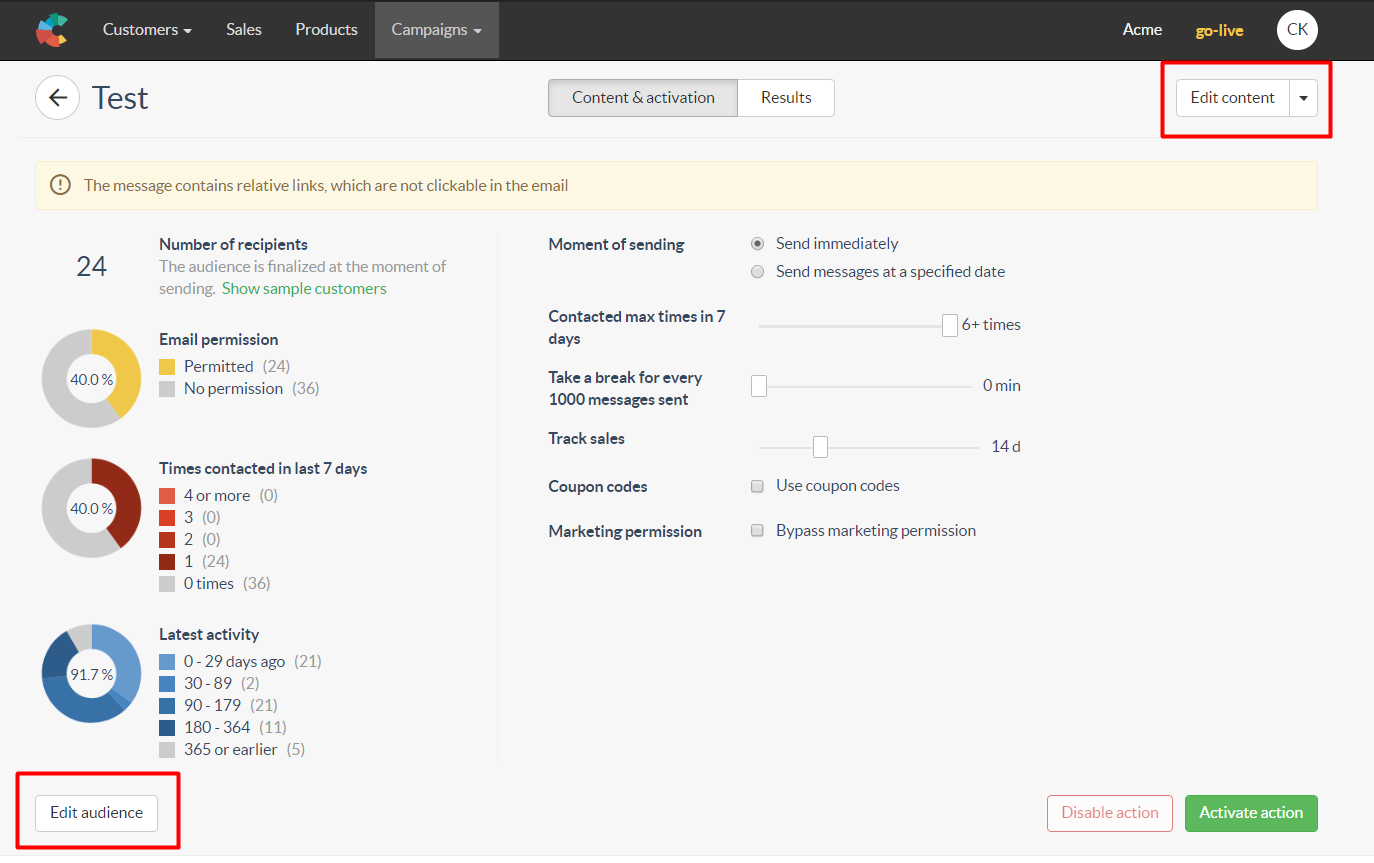The height and width of the screenshot is (863, 1374).
Task: Enable the Use coupon codes checkbox
Action: pyautogui.click(x=757, y=487)
